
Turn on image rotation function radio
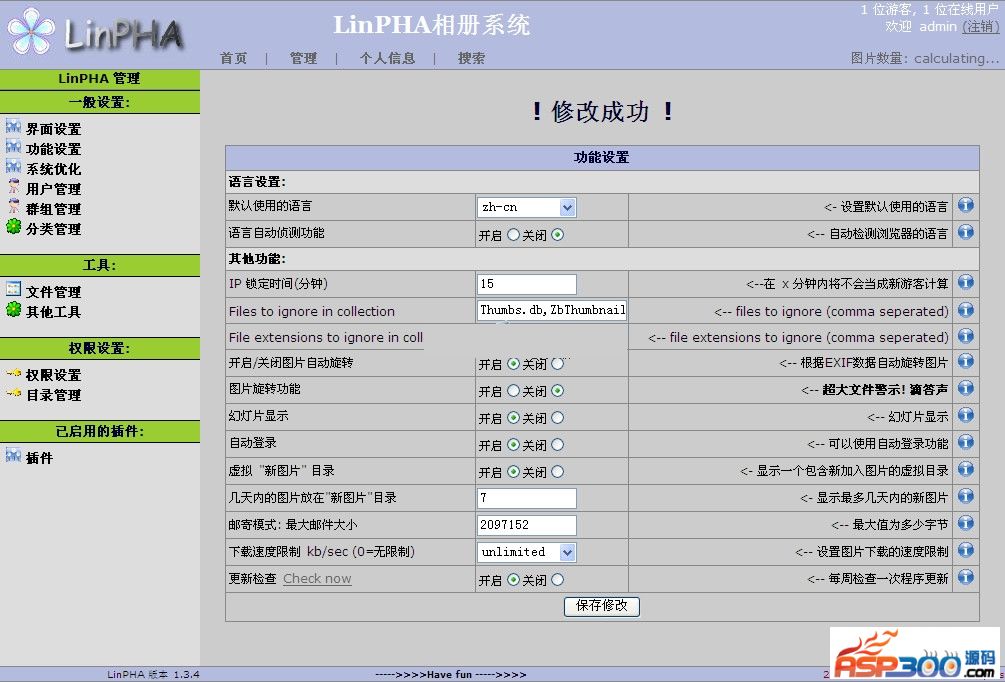[x=513, y=391]
